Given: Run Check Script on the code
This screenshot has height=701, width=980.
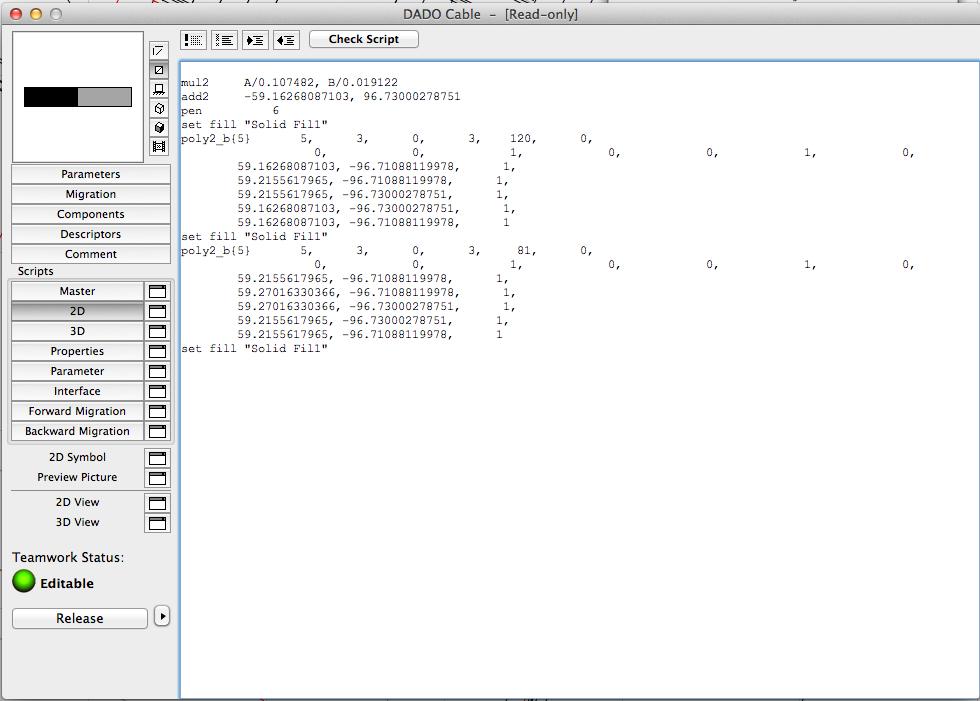Looking at the screenshot, I should (x=363, y=39).
